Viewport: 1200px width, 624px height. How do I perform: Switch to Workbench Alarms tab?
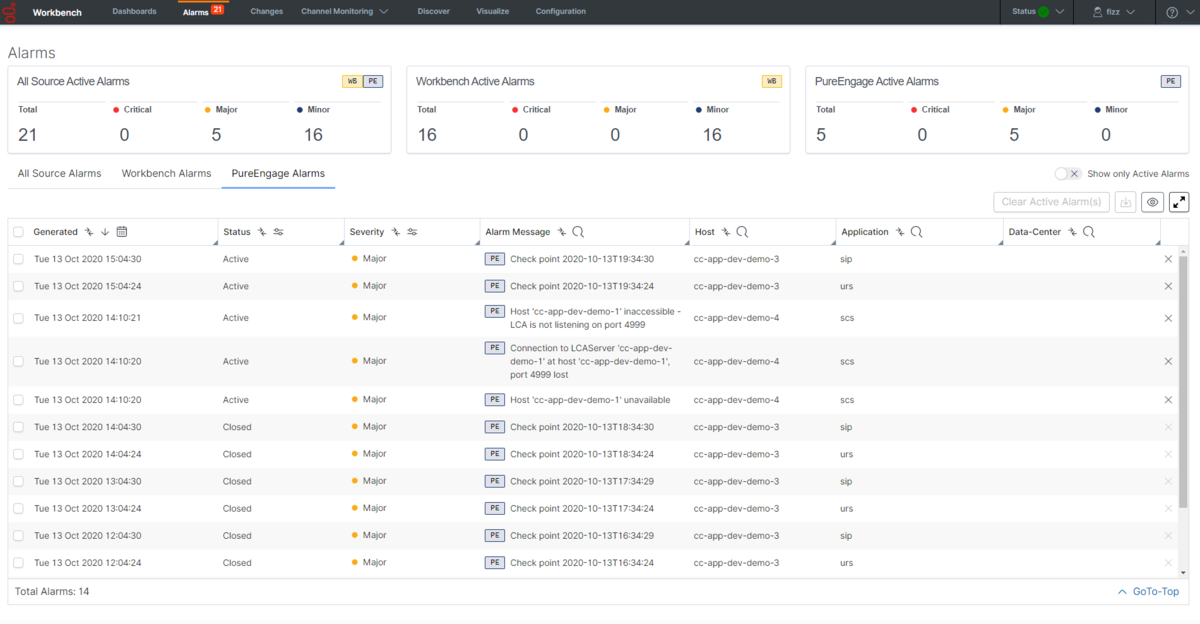[166, 173]
